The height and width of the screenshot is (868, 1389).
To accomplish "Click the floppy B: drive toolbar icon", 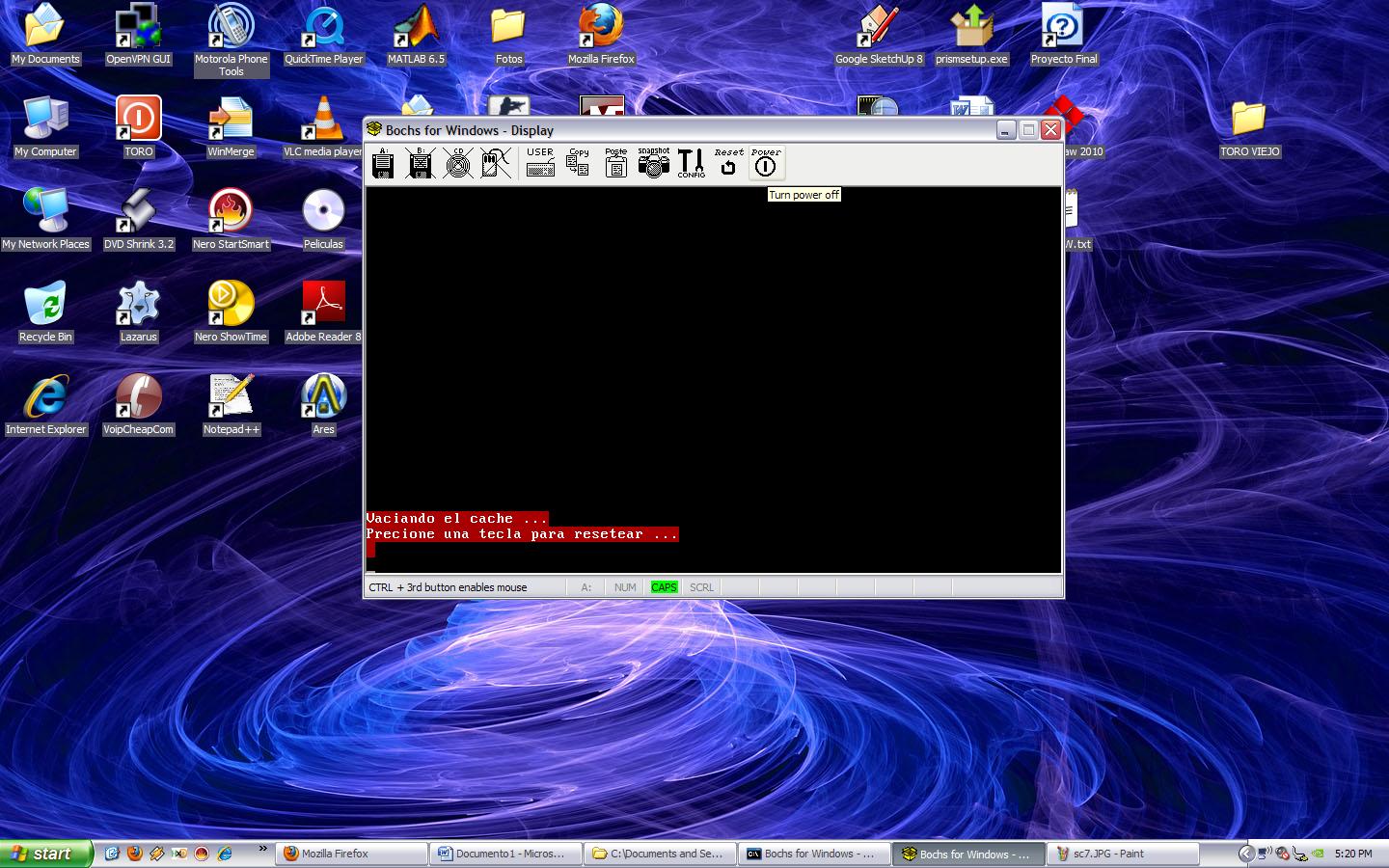I will (421, 163).
